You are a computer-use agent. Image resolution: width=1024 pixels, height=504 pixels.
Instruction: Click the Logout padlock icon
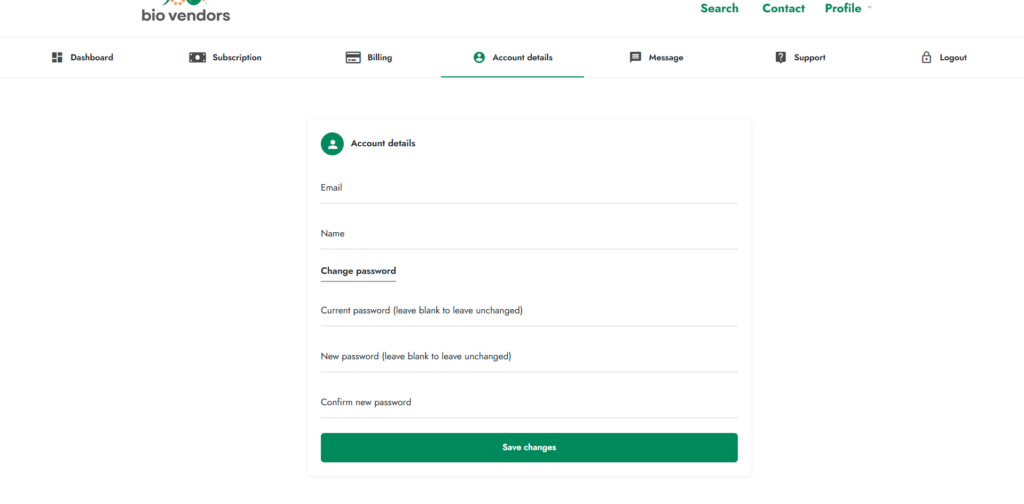tap(926, 57)
